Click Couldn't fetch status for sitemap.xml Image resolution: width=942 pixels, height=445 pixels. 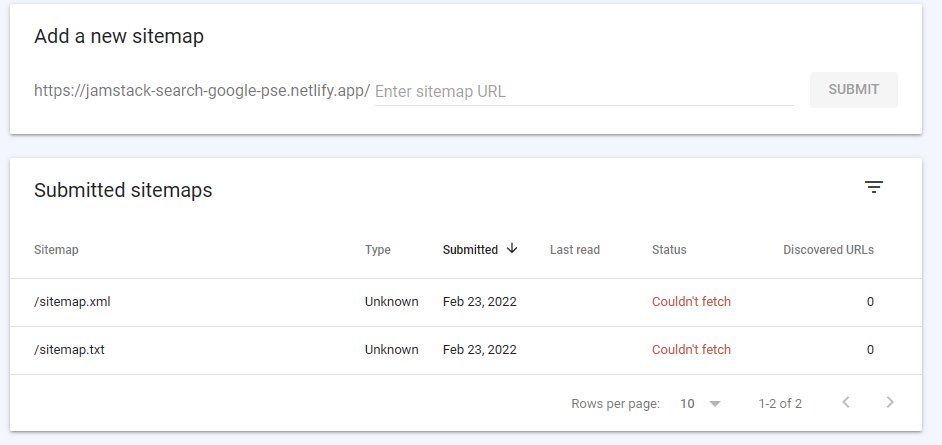[x=691, y=302]
